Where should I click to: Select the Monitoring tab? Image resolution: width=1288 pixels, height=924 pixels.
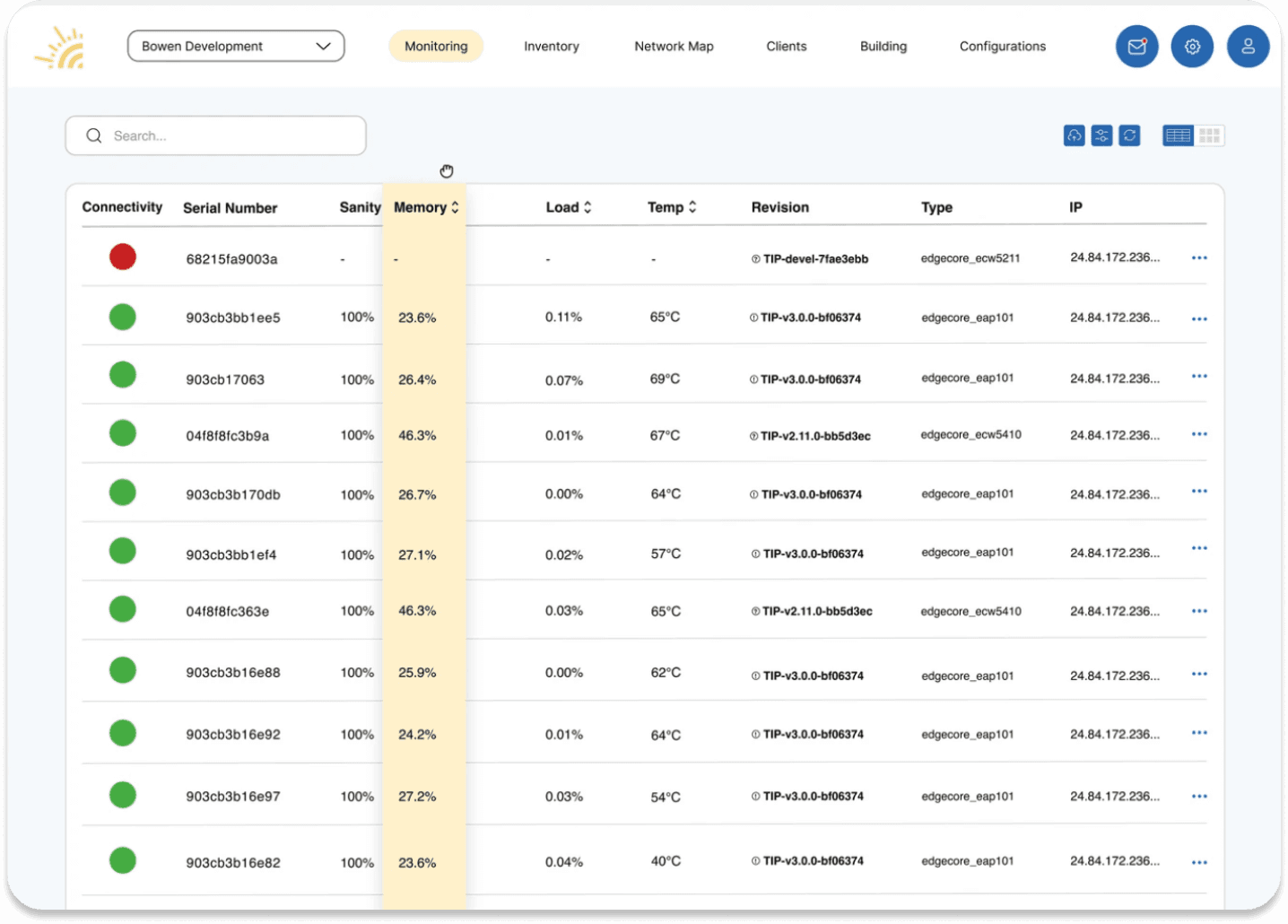point(436,47)
